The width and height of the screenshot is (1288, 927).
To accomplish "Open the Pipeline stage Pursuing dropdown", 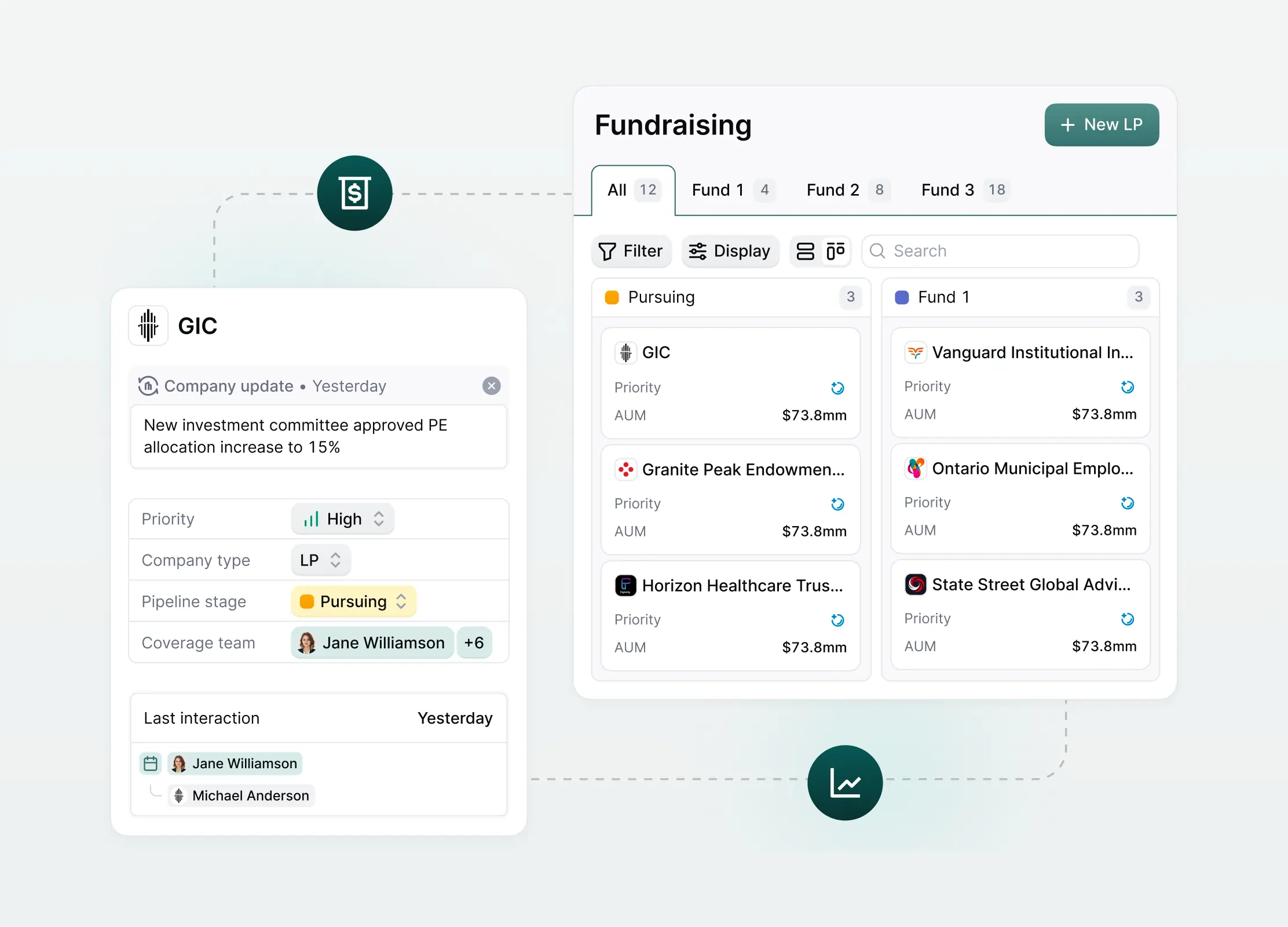I will [x=353, y=601].
